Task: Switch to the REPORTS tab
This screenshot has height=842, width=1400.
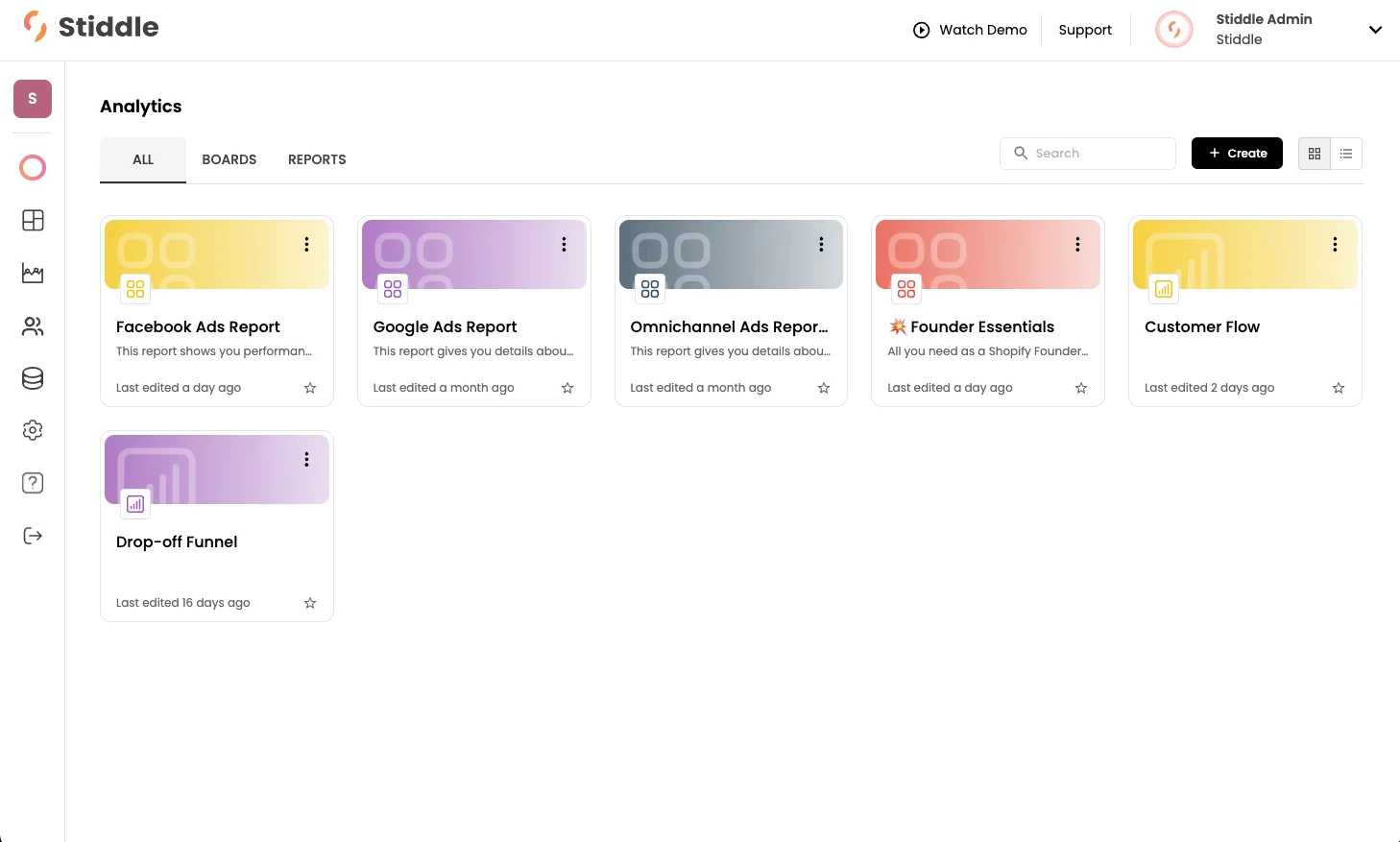Action: (317, 159)
